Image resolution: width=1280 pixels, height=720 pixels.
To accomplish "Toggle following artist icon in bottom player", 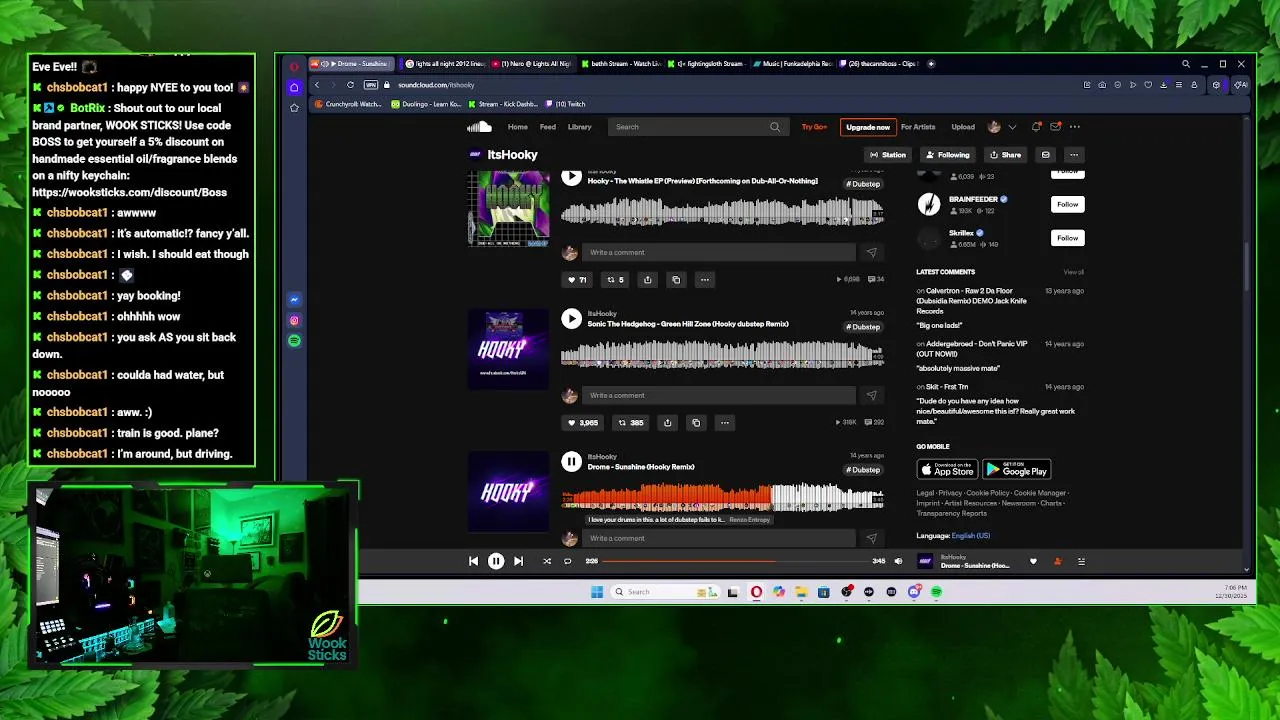I will (x=1057, y=562).
